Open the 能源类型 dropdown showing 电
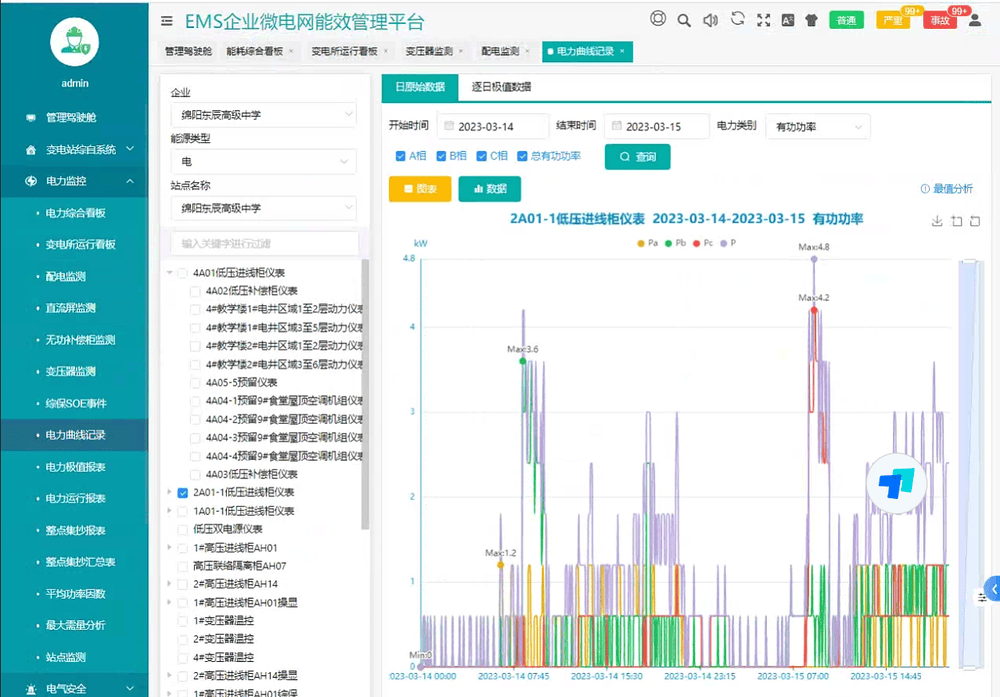 pos(263,161)
